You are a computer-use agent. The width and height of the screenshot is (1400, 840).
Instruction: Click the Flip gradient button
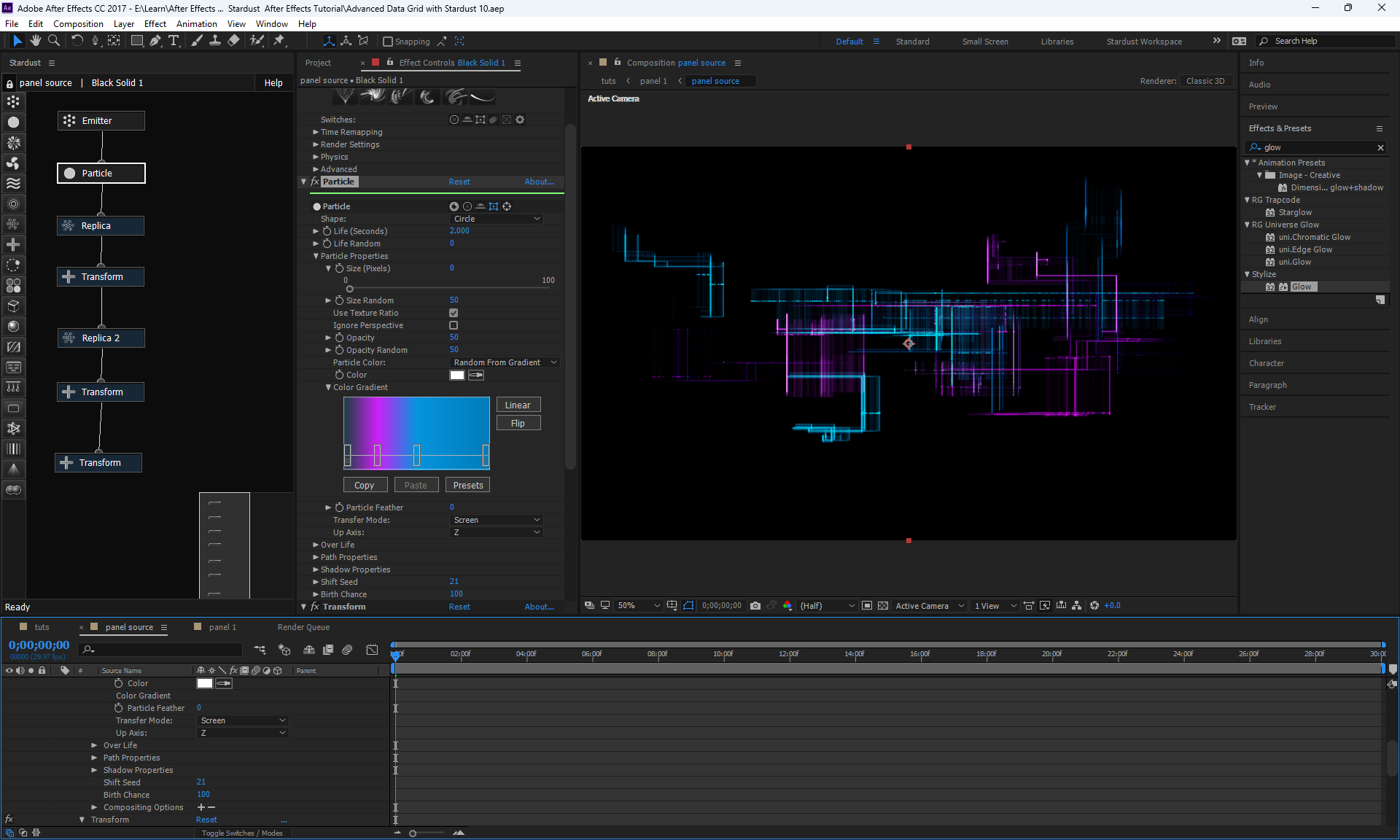(518, 424)
